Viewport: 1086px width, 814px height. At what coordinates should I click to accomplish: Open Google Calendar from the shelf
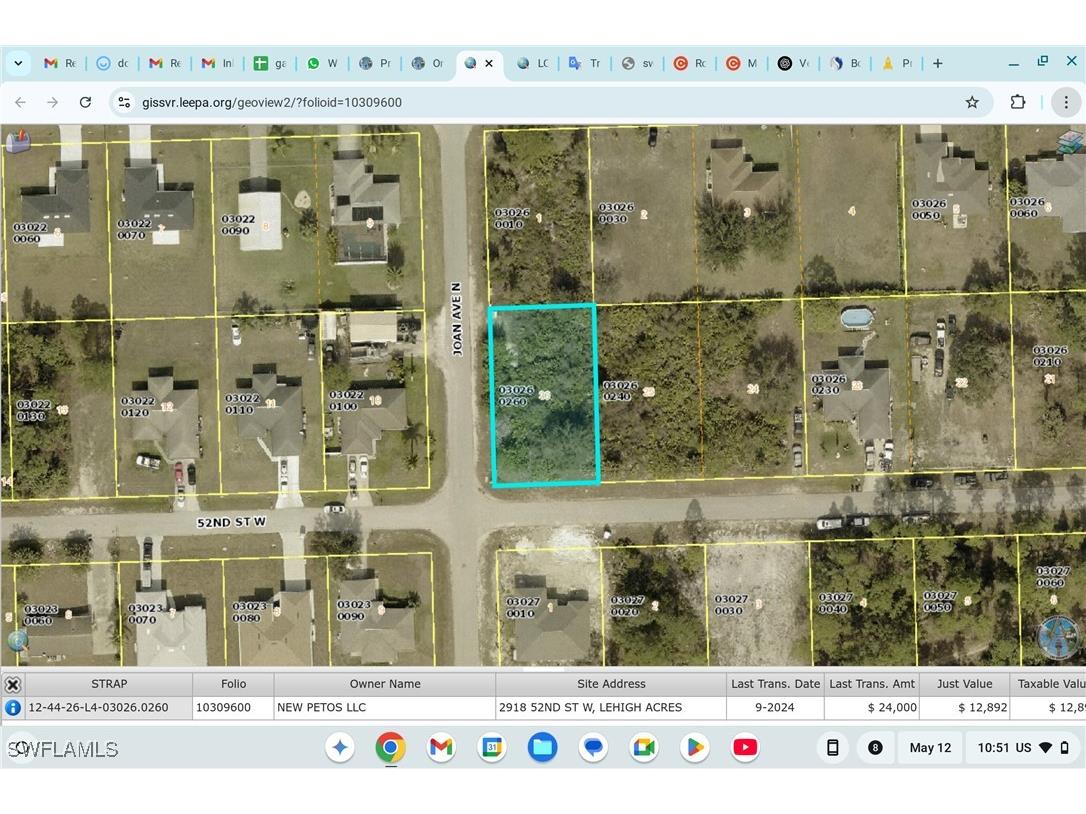tap(491, 747)
